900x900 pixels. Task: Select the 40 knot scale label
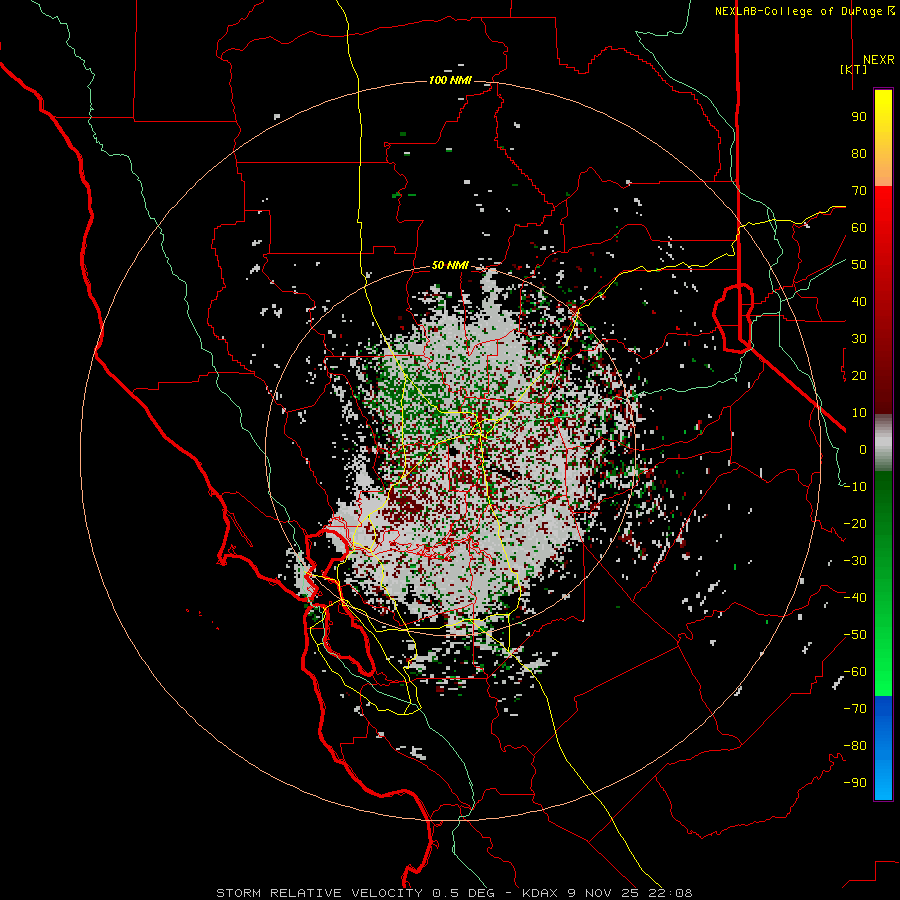coord(859,301)
